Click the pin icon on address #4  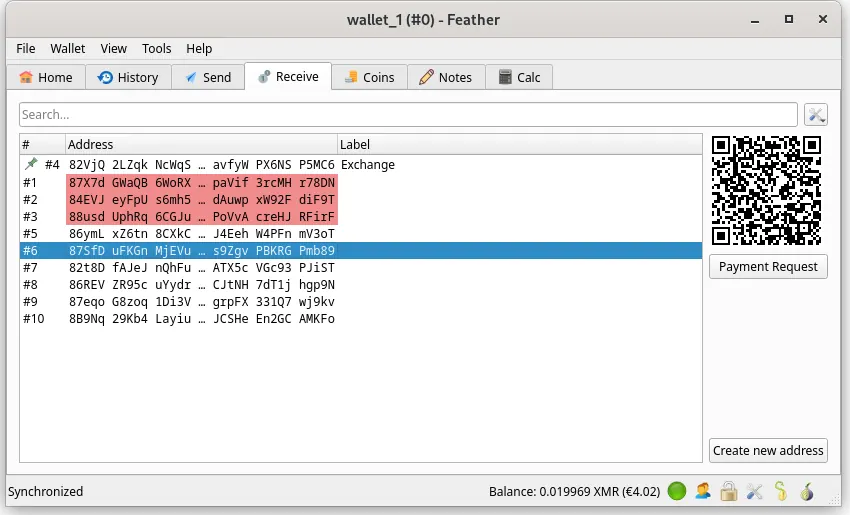coord(31,164)
